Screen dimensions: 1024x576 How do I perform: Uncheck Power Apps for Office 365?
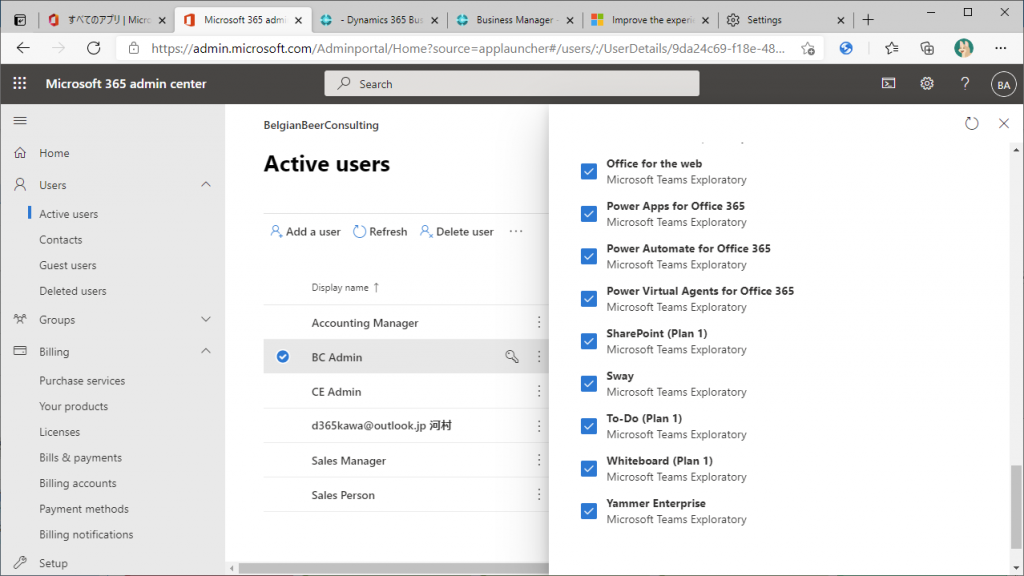pos(588,214)
